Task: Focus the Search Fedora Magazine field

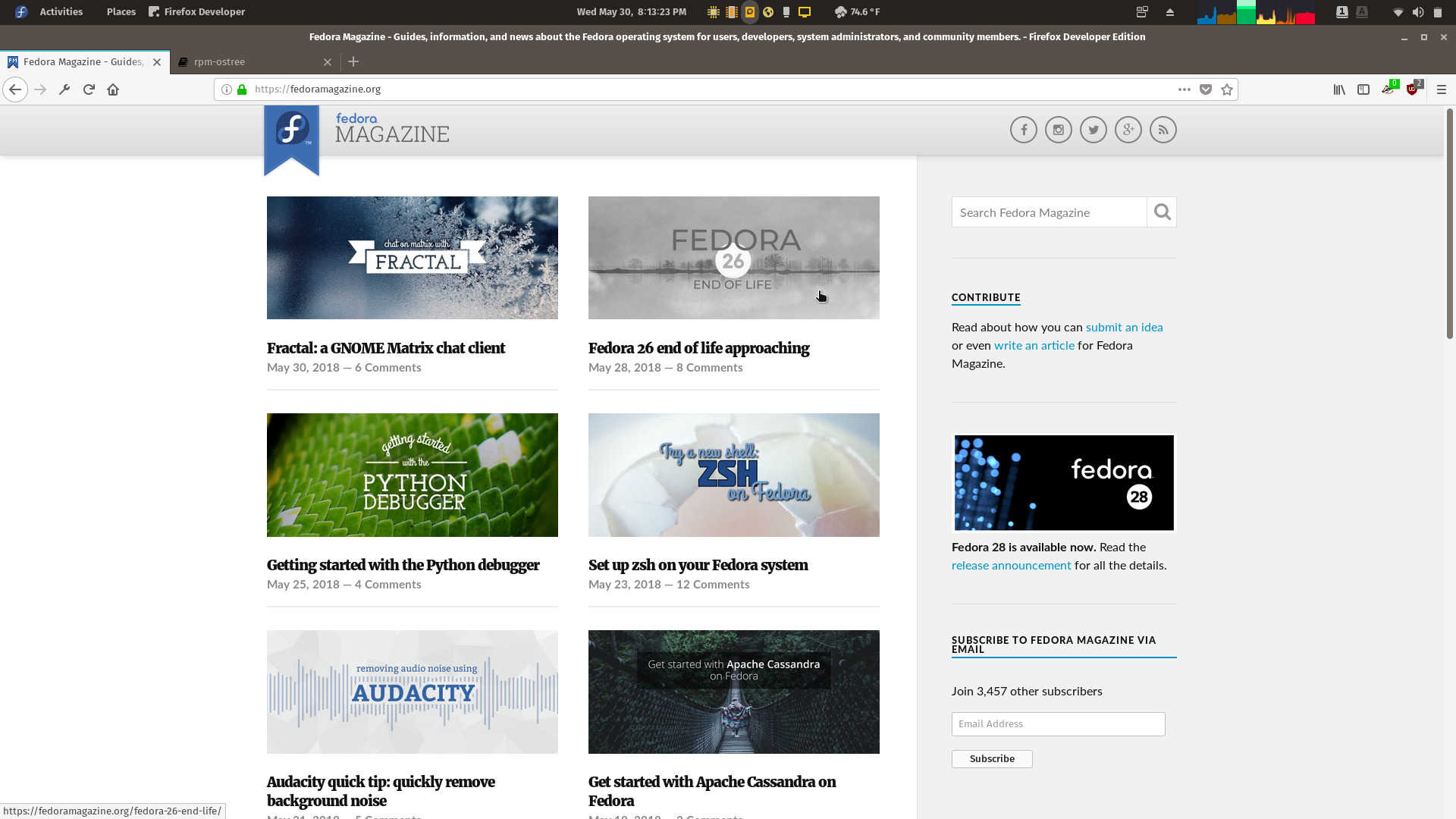Action: [1049, 212]
